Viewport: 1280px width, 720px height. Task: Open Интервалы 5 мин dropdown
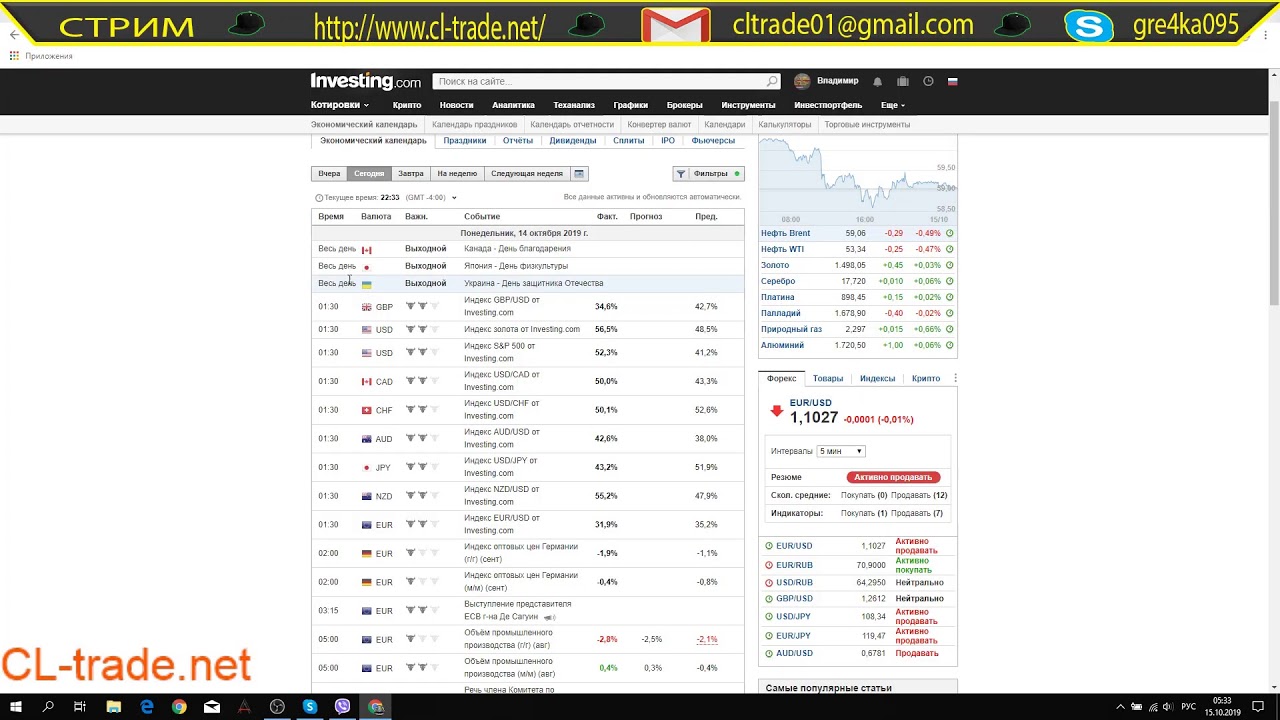(840, 451)
